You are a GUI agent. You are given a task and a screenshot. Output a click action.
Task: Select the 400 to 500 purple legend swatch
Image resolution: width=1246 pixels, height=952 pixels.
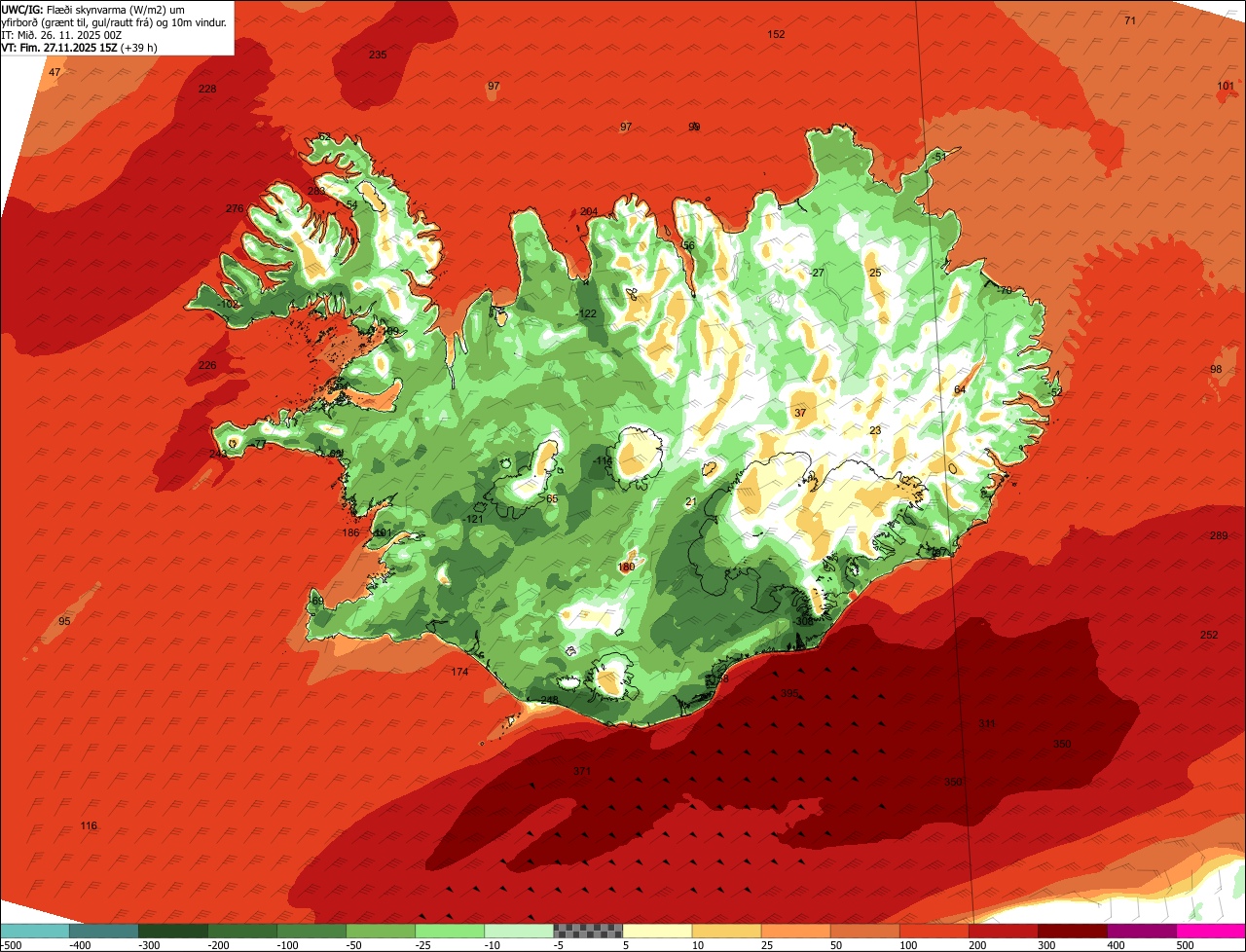pyautogui.click(x=1141, y=931)
